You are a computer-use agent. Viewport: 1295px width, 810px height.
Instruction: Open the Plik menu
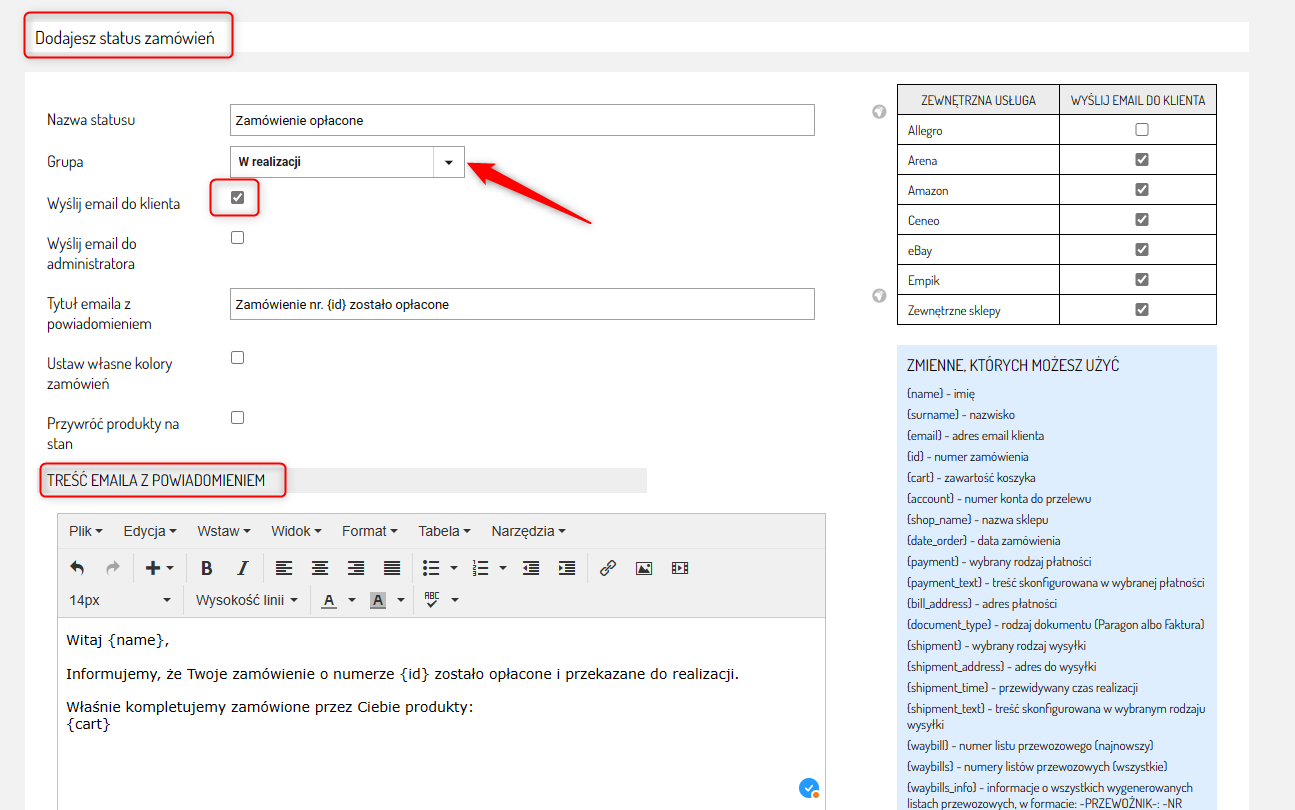pyautogui.click(x=84, y=531)
